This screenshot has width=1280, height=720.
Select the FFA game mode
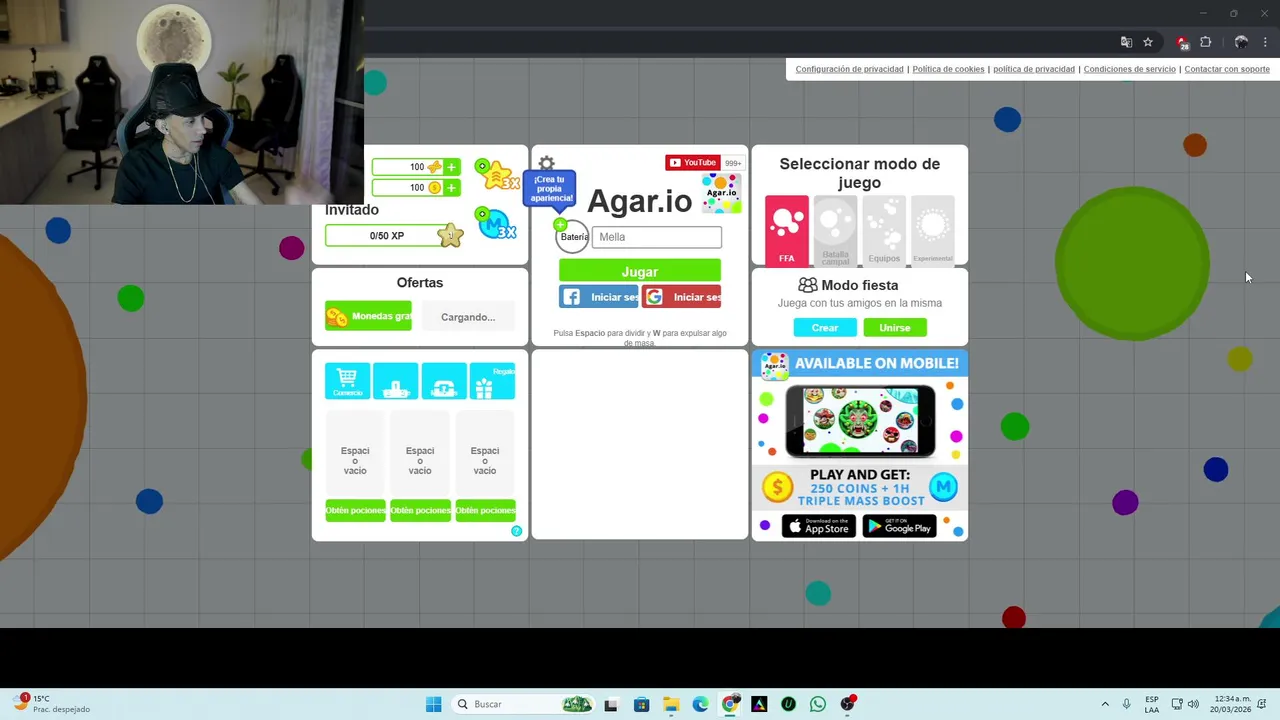click(787, 231)
